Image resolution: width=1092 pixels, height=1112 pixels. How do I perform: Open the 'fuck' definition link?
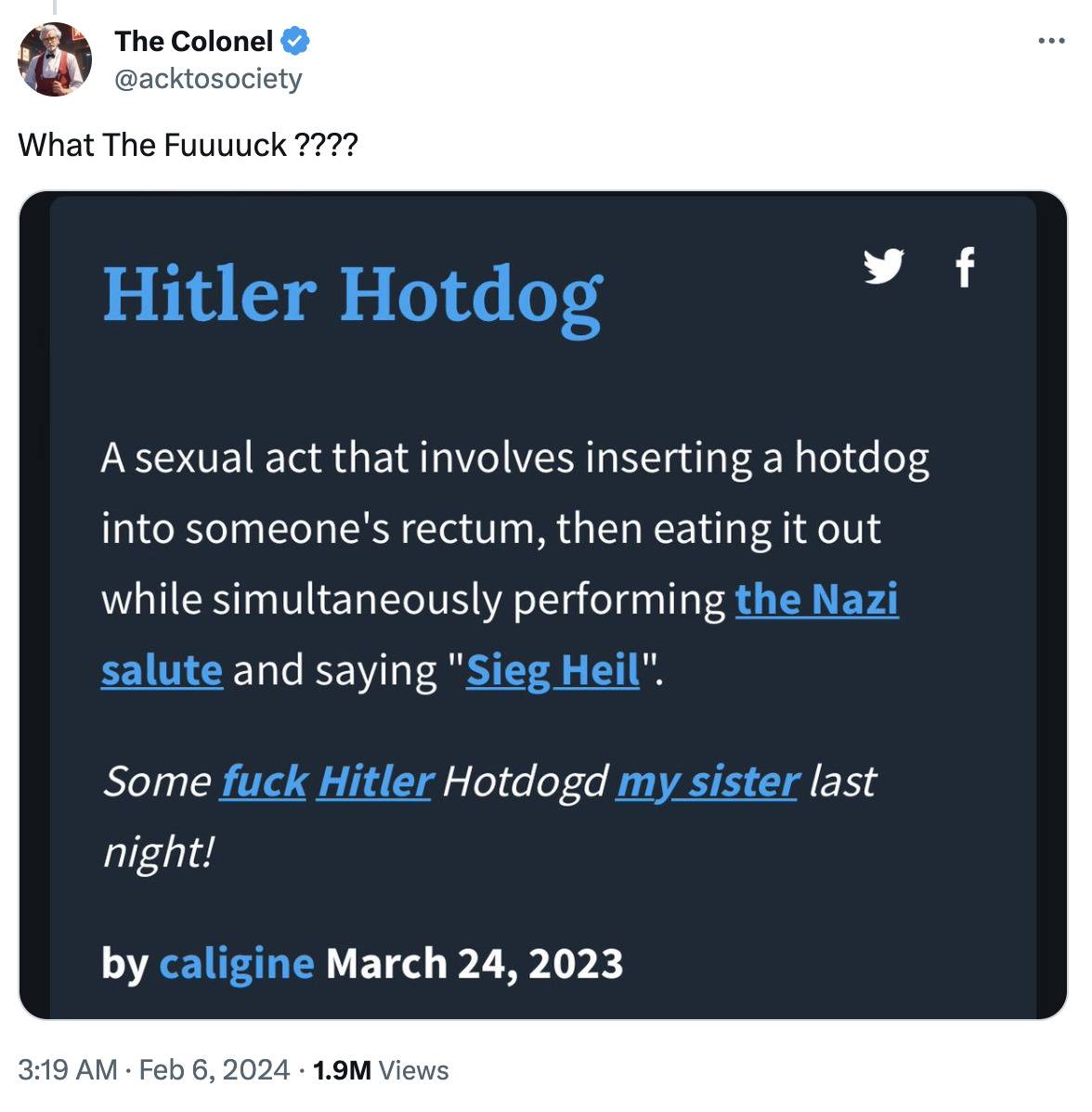(x=263, y=781)
